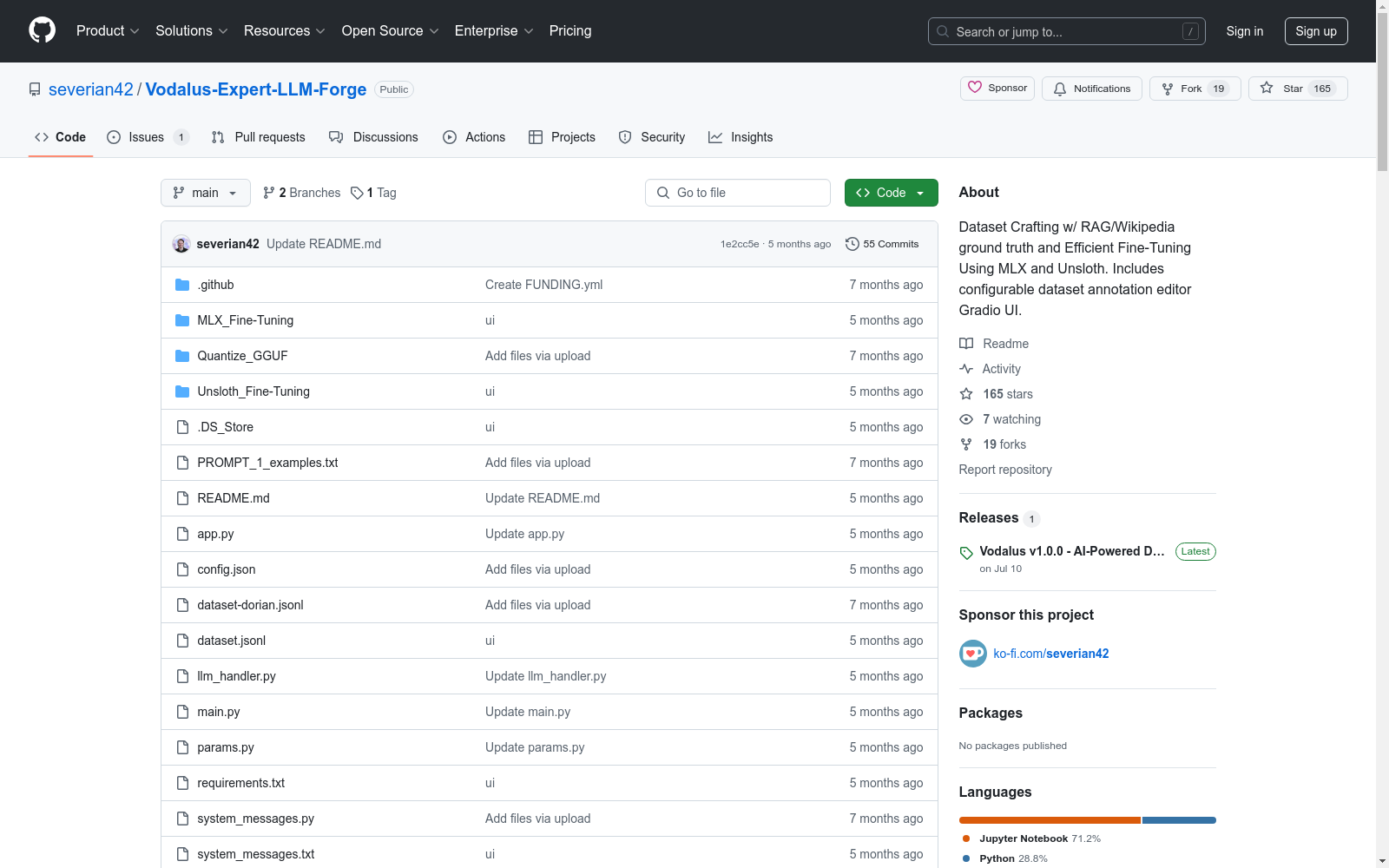Select the Code tab
This screenshot has width=1389, height=868.
click(61, 137)
